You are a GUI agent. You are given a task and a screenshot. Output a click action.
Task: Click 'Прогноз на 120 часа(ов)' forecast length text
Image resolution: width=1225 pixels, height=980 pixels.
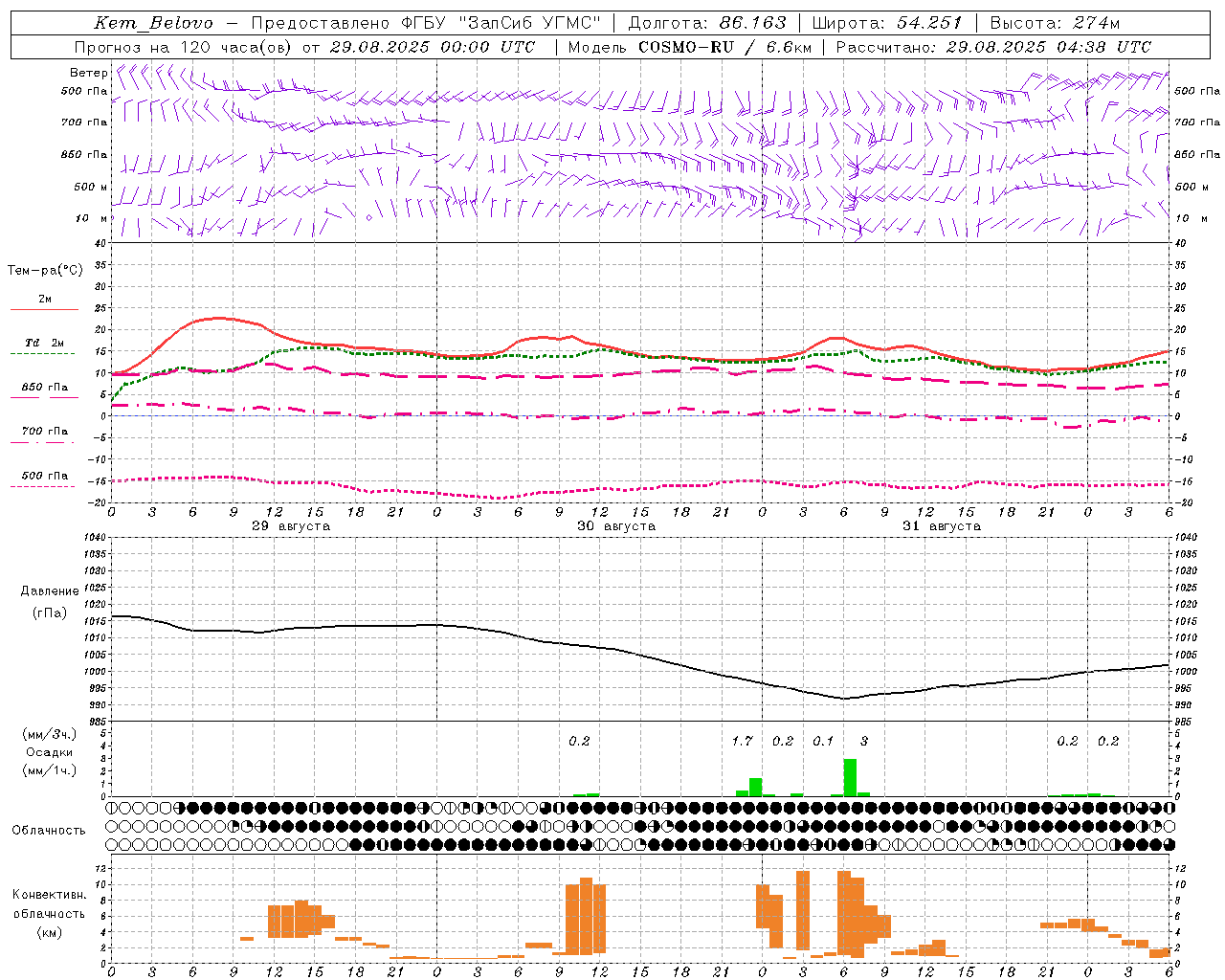click(x=185, y=47)
